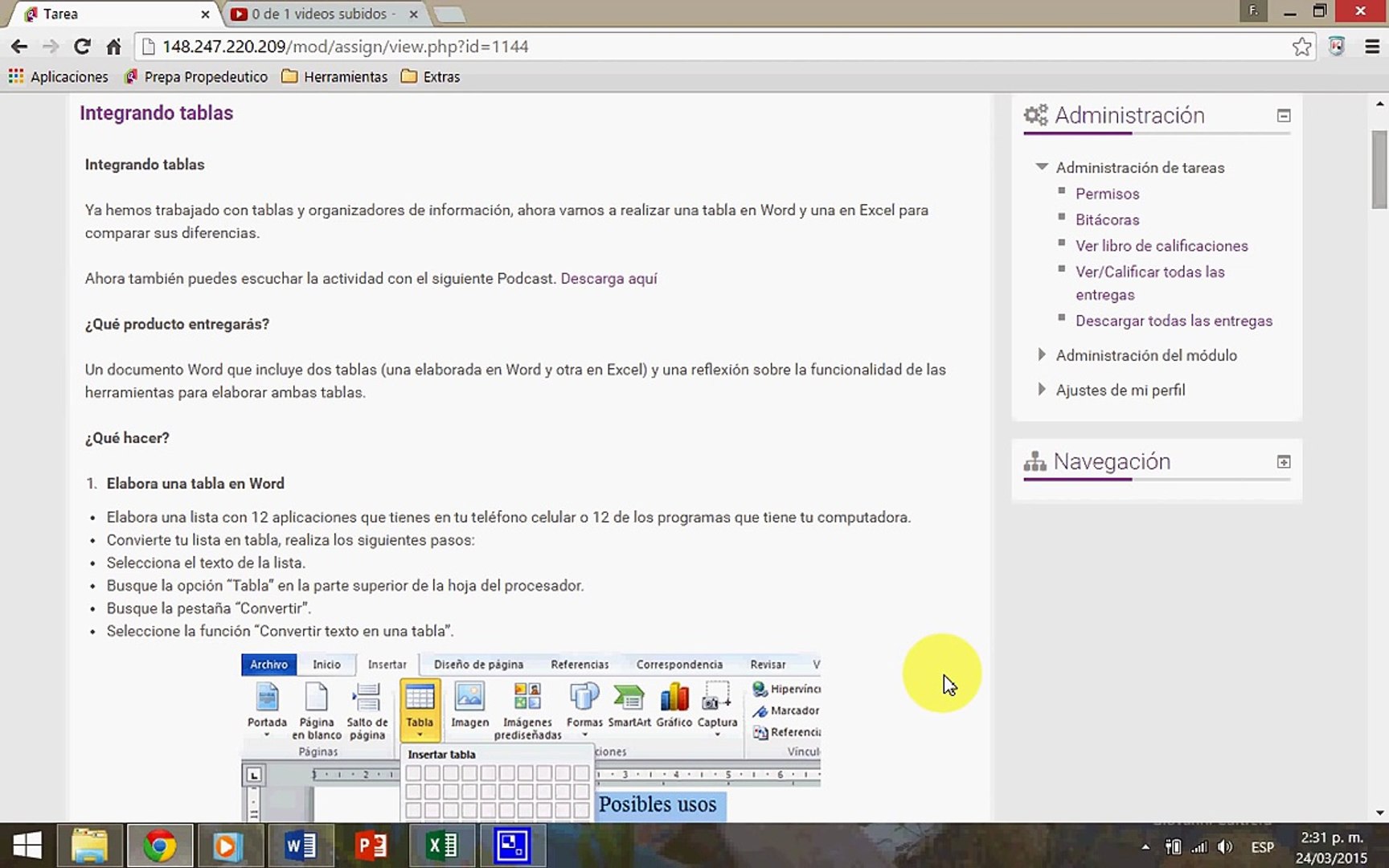This screenshot has width=1389, height=868.
Task: Show hidden system tray icons
Action: coord(1145,846)
